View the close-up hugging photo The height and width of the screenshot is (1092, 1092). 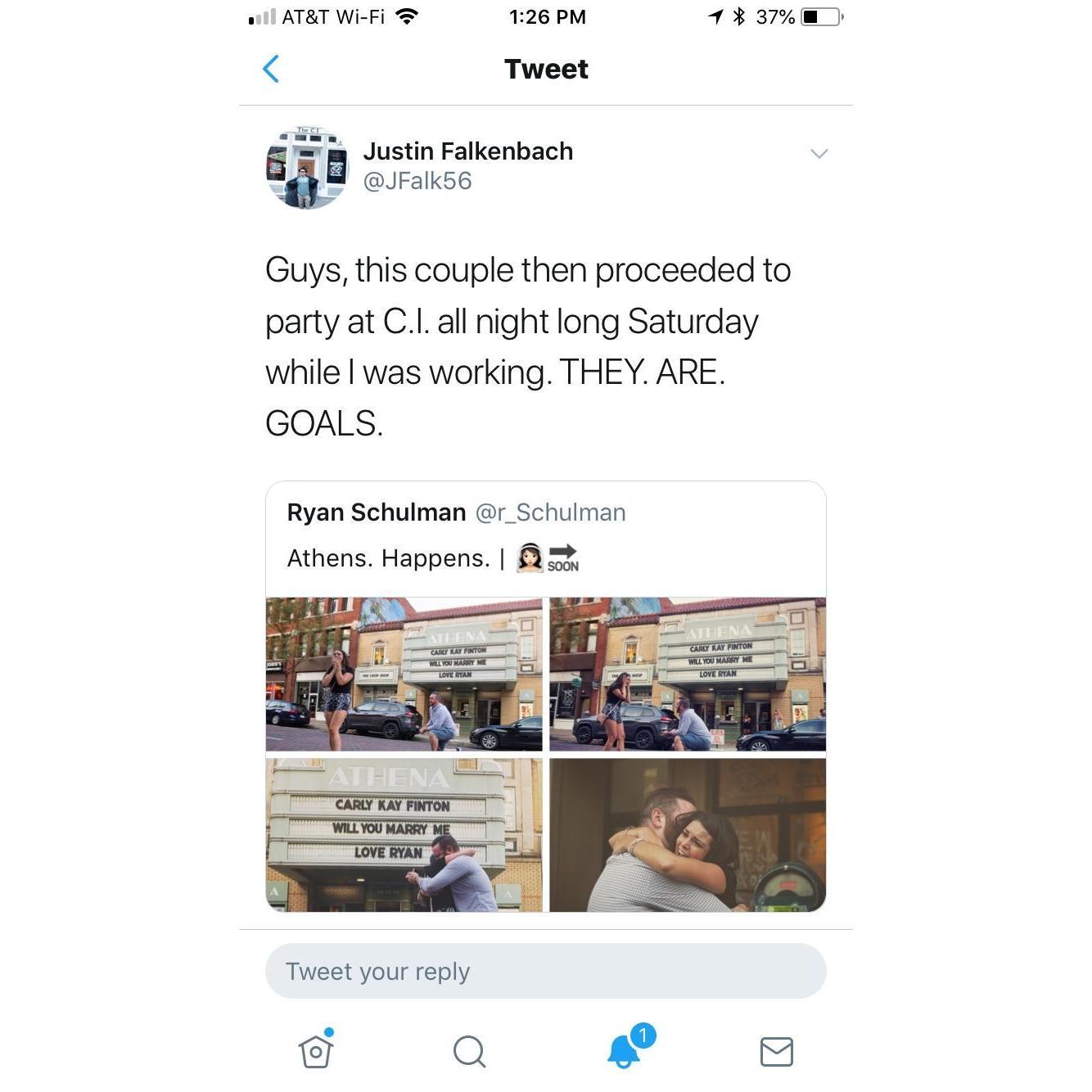point(688,835)
